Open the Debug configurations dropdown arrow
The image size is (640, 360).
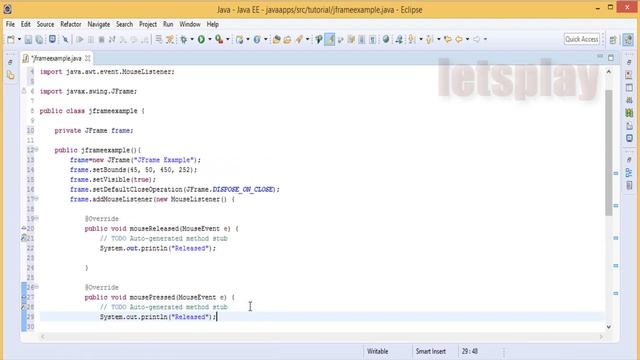192,40
